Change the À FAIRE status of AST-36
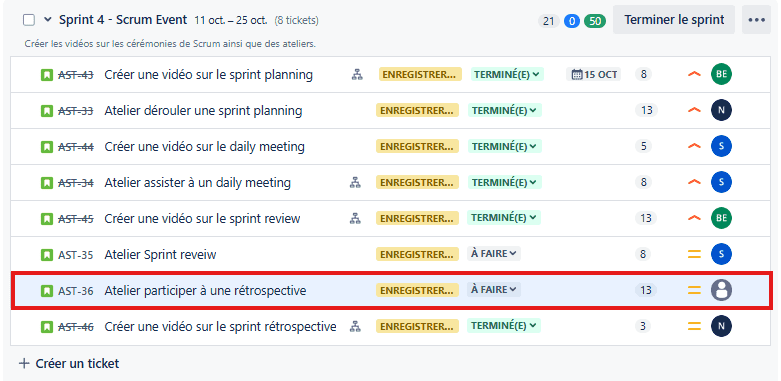781x381 pixels. [494, 289]
